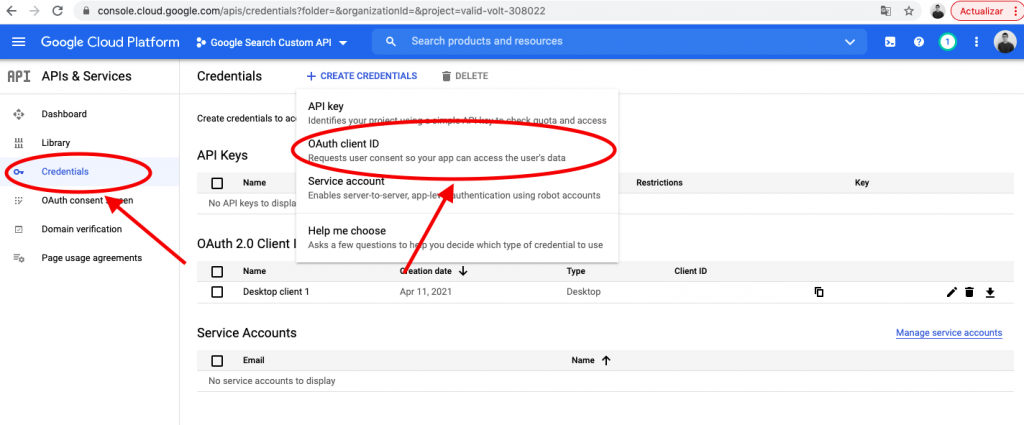Image resolution: width=1024 pixels, height=425 pixels.
Task: Open Dashboard in the sidebar
Action: coord(64,114)
